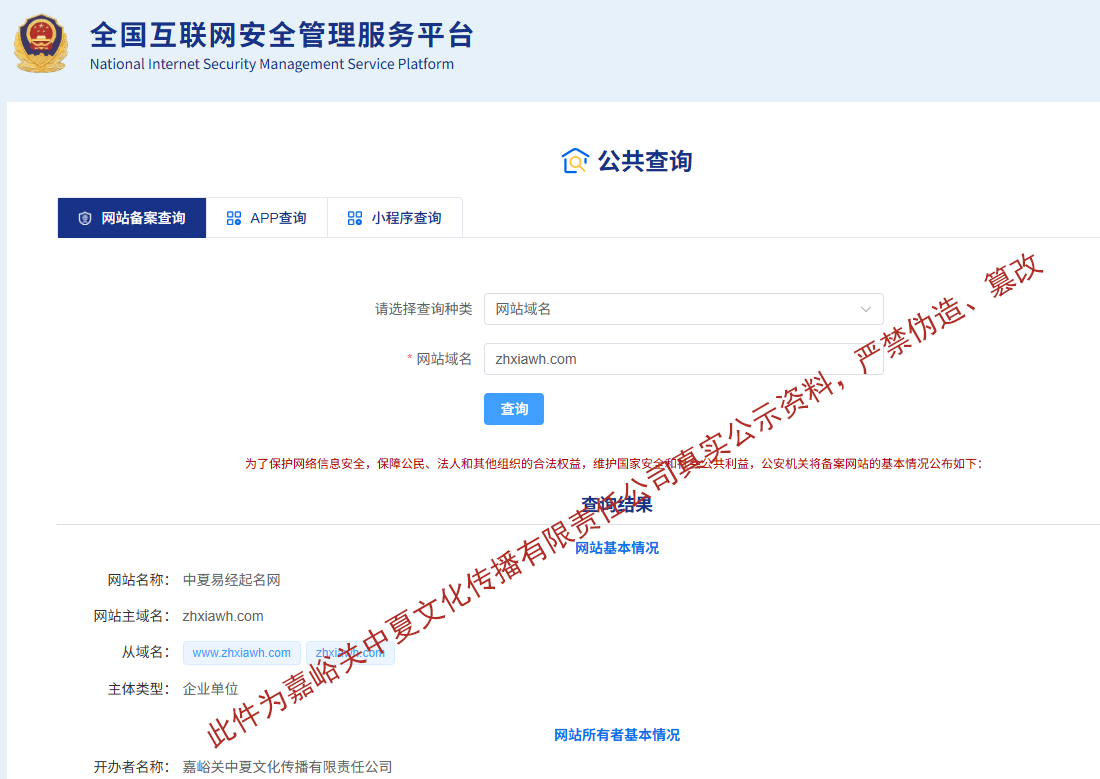1100x779 pixels.
Task: Switch to the 网站备案查询 tab
Action: coord(132,218)
